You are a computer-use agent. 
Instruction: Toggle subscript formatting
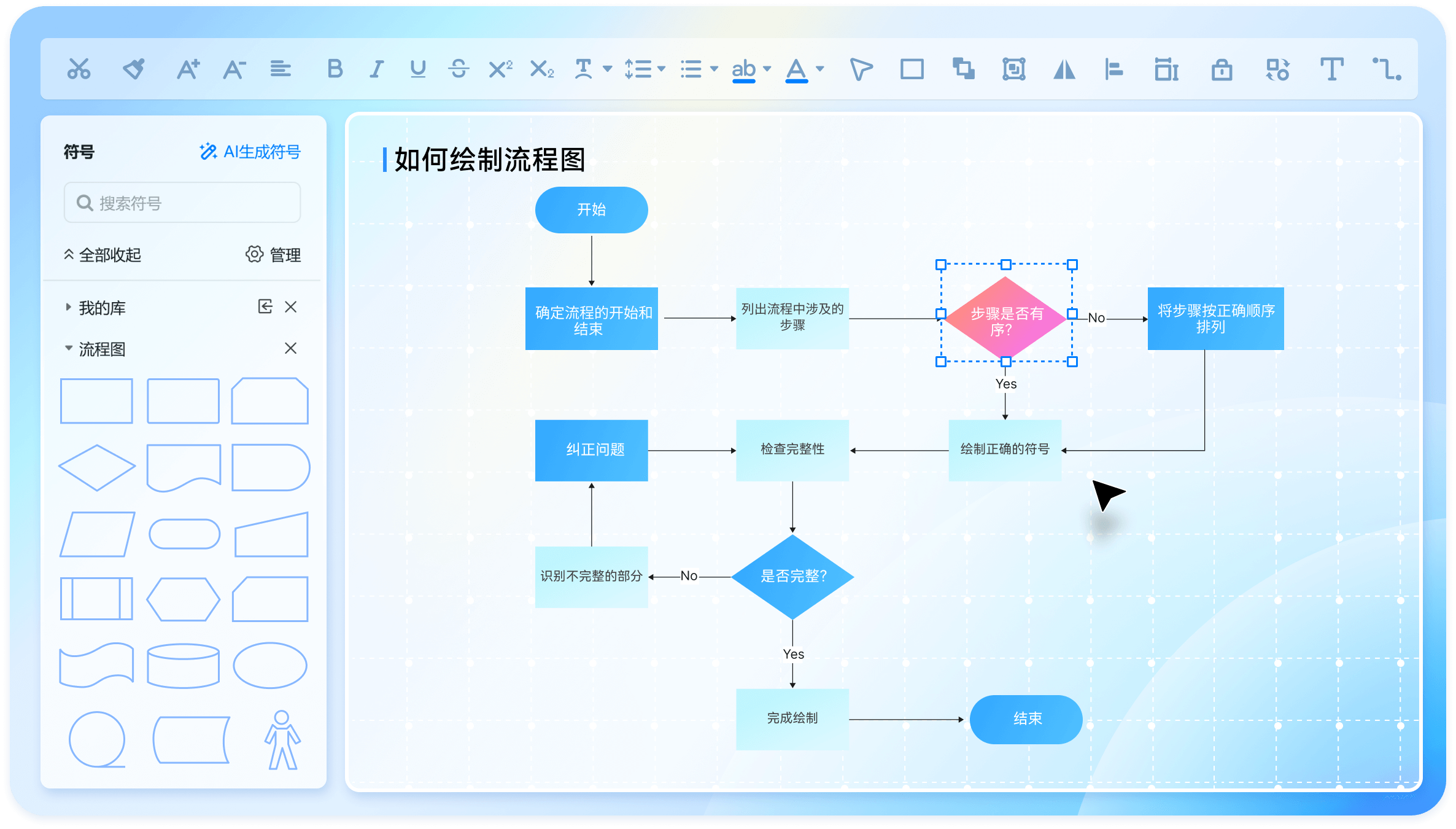(542, 69)
